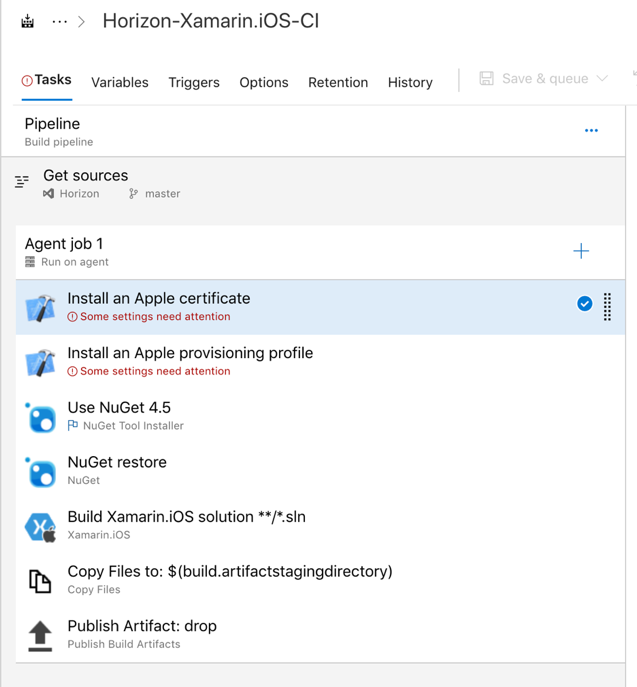The width and height of the screenshot is (637, 687).
Task: Toggle the Apple certificate task checkmark
Action: click(584, 304)
